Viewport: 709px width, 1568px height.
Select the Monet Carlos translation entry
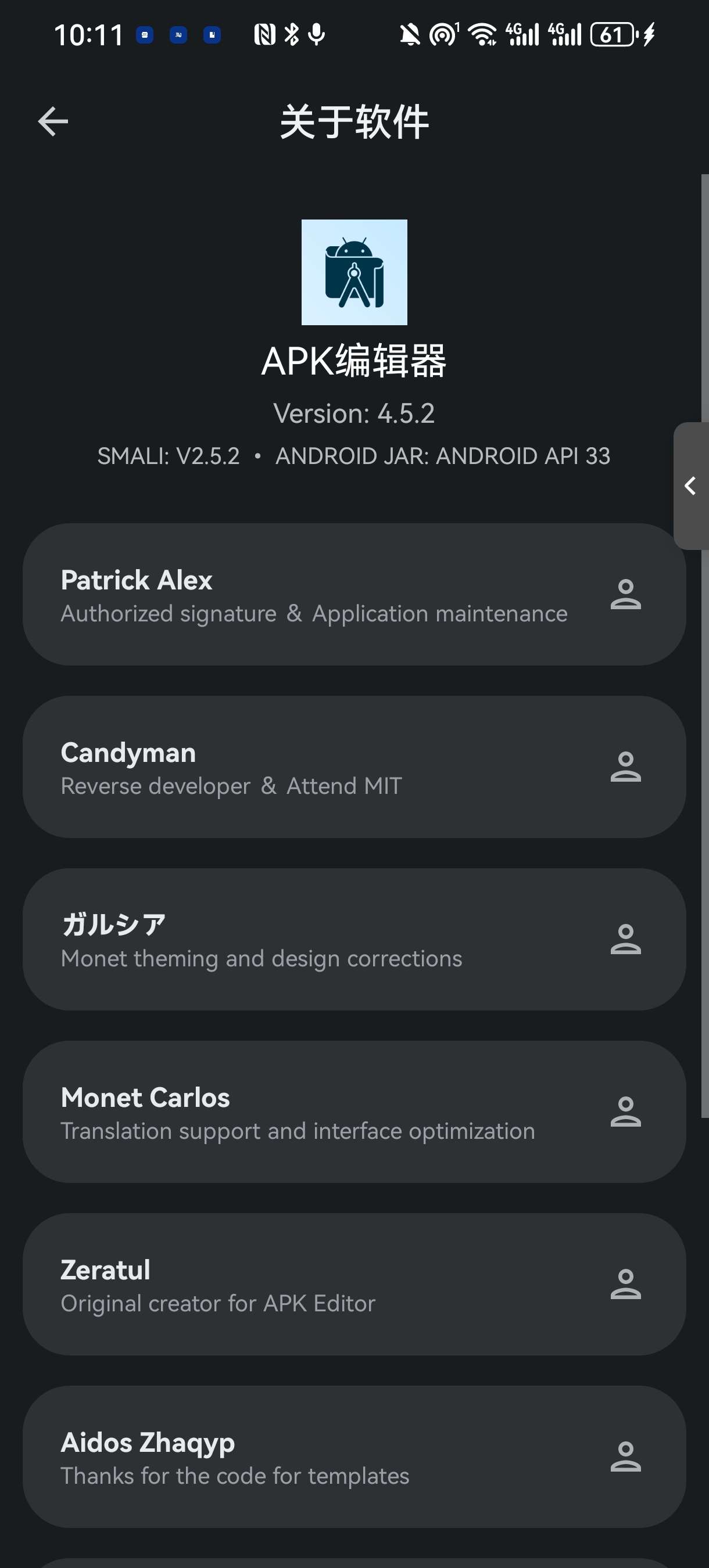click(354, 1112)
